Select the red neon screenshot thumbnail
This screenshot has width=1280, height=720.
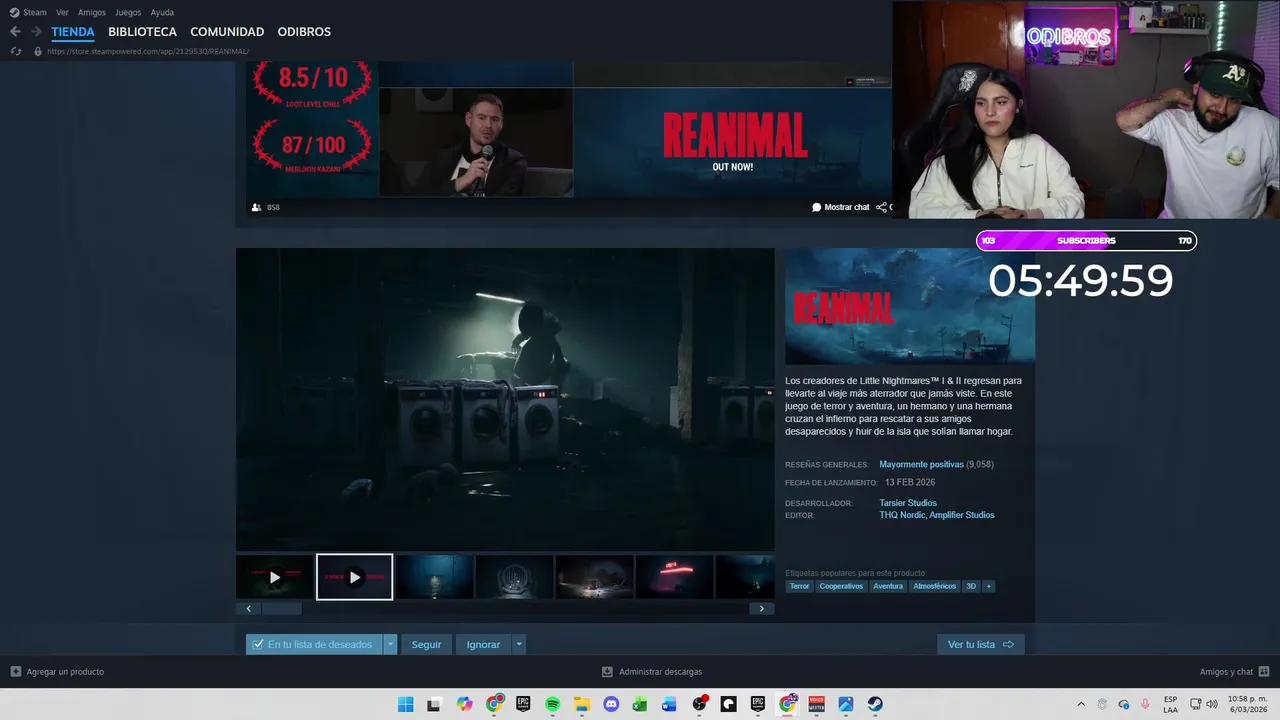pyautogui.click(x=674, y=577)
